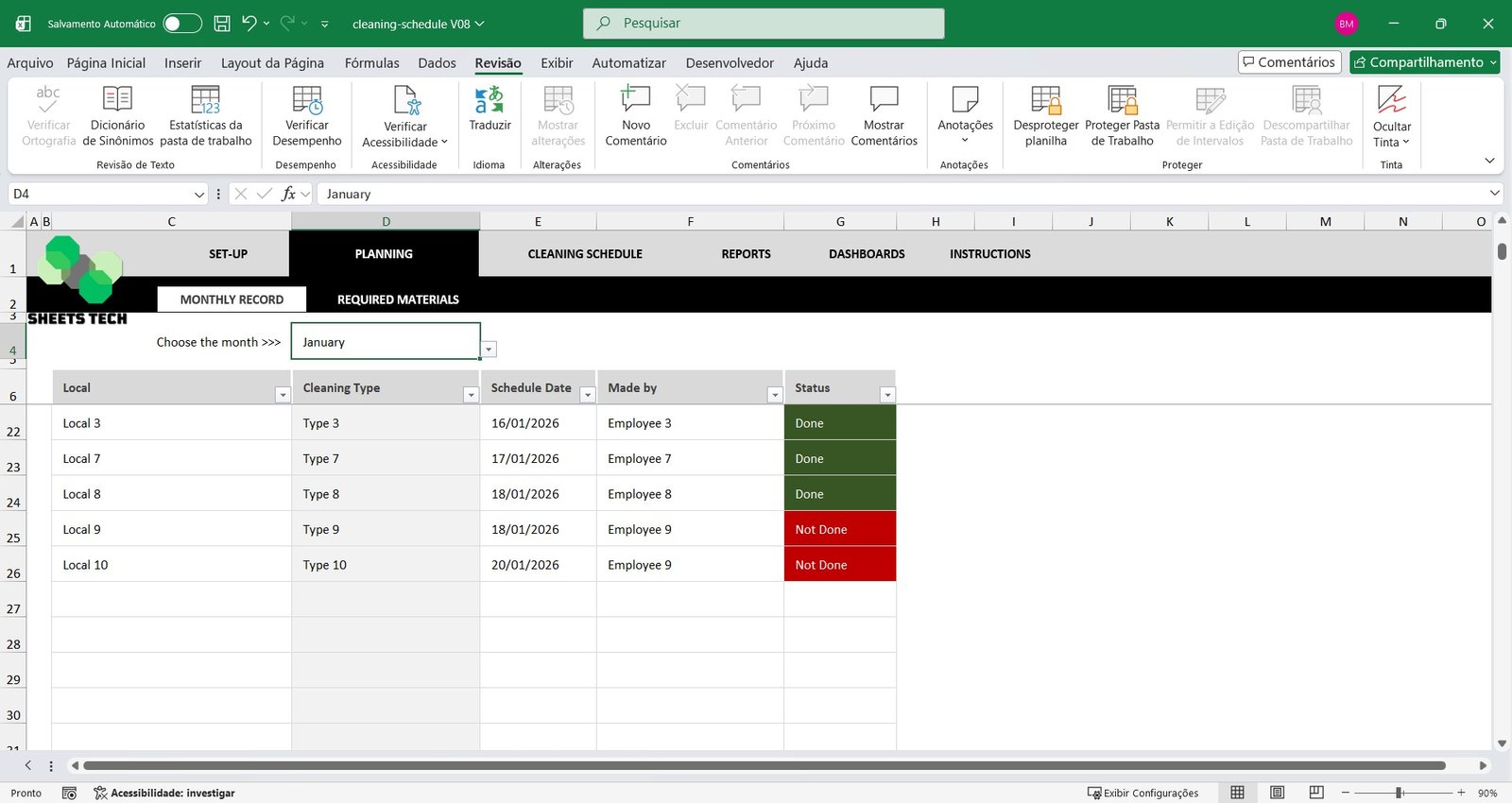The image size is (1512, 803).
Task: Toggle Salvamento Automático switch
Action: click(x=181, y=24)
